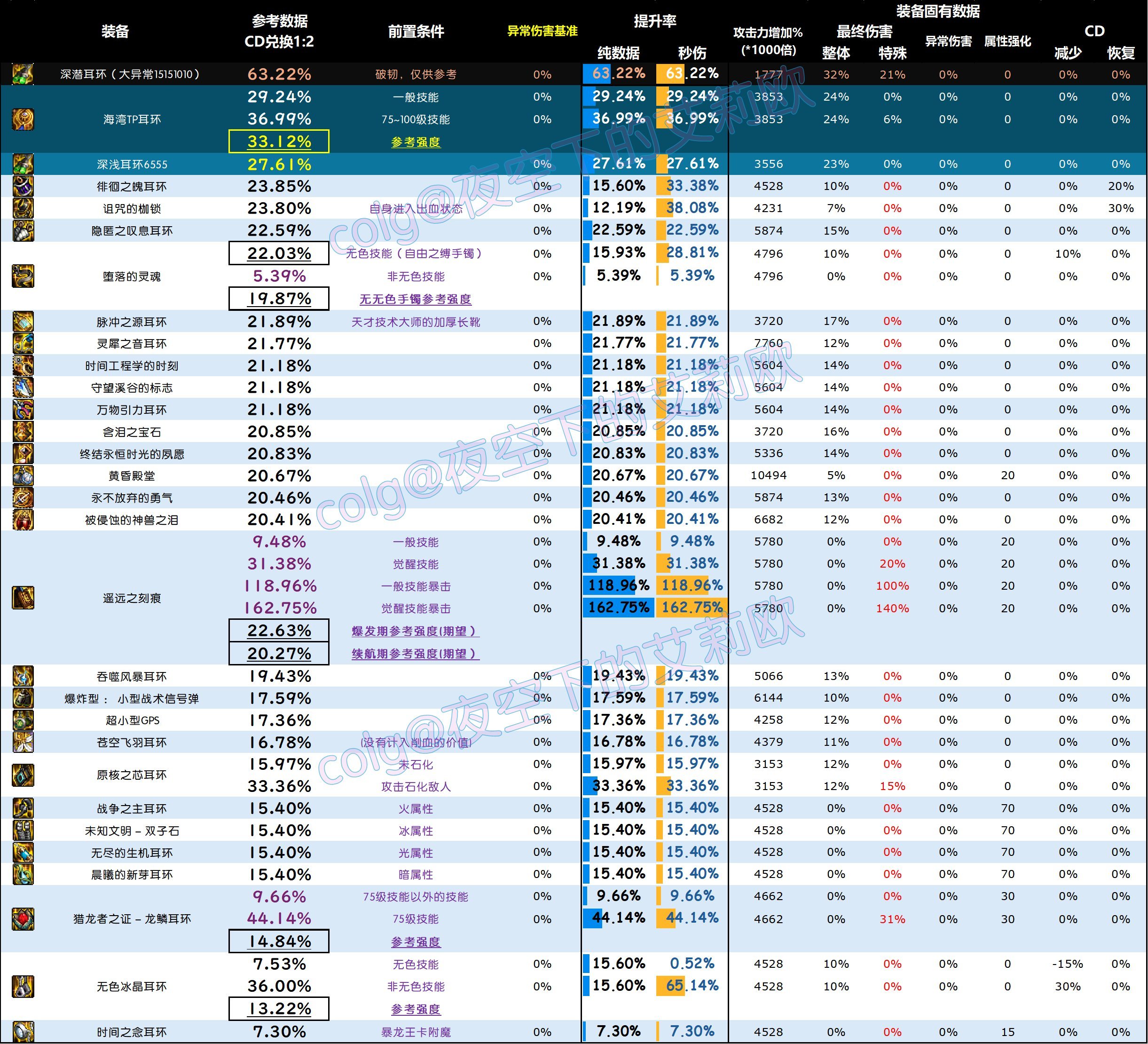
Task: Click the 黄昏殿堂 item icon
Action: pyautogui.click(x=23, y=475)
